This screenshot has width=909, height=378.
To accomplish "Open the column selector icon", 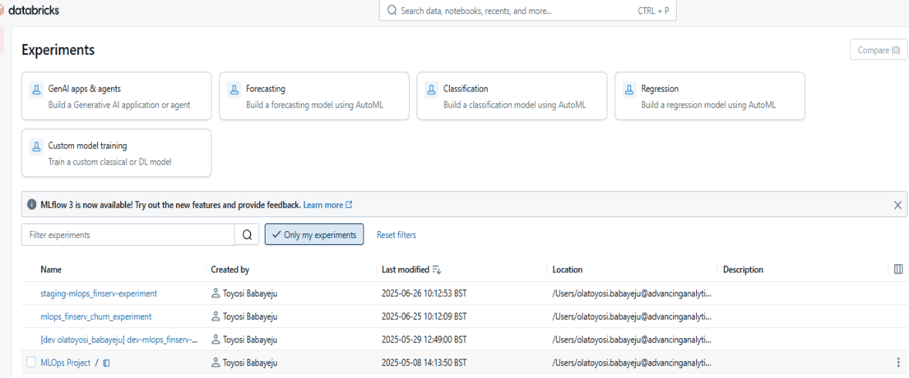I will 899,270.
